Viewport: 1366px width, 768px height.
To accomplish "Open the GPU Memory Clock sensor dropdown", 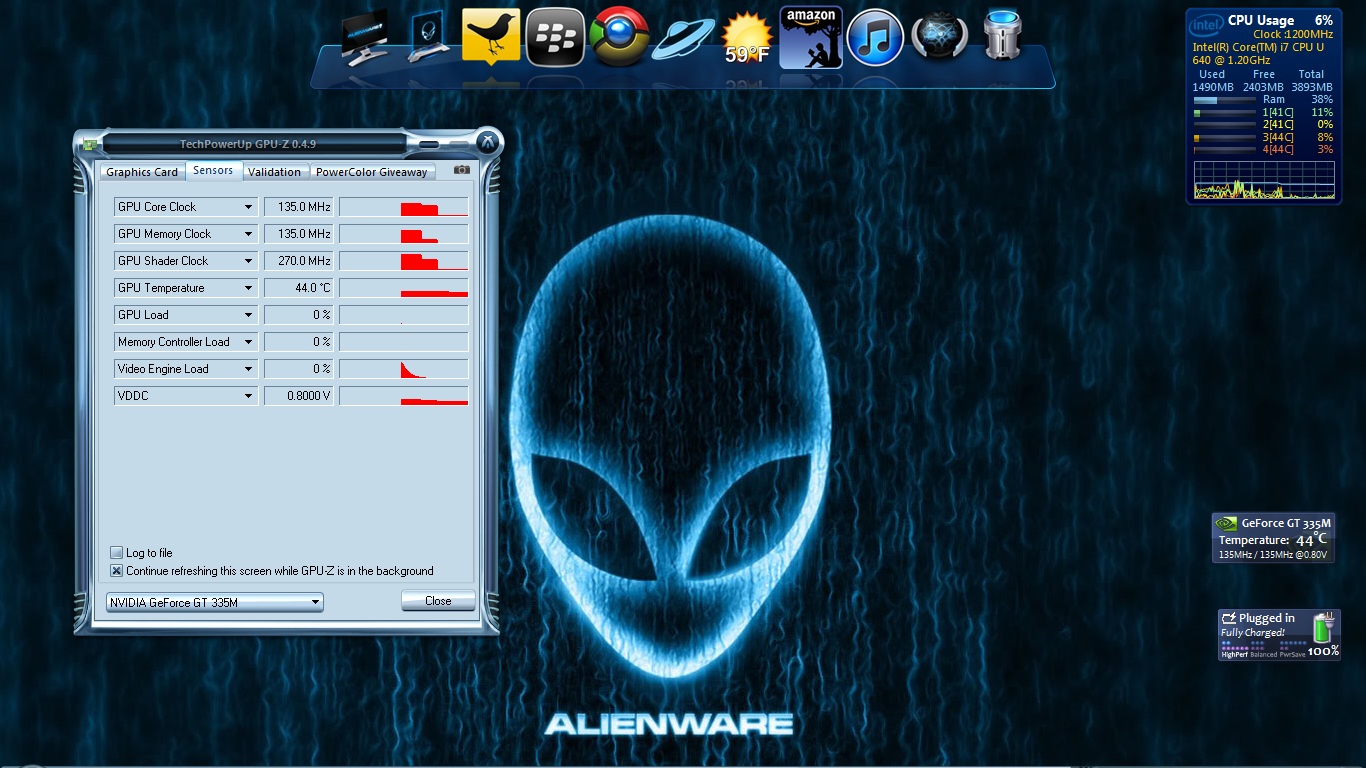I will 186,234.
